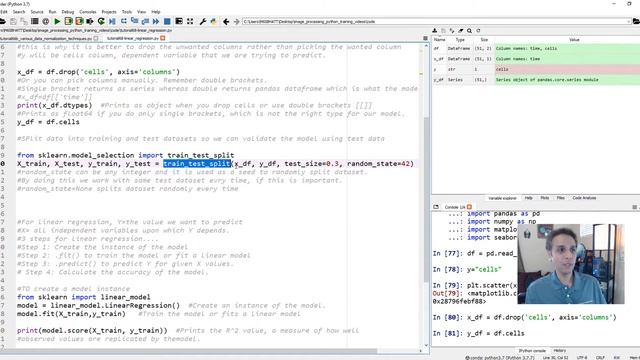
Task: Open the View menu
Action: 141,12
